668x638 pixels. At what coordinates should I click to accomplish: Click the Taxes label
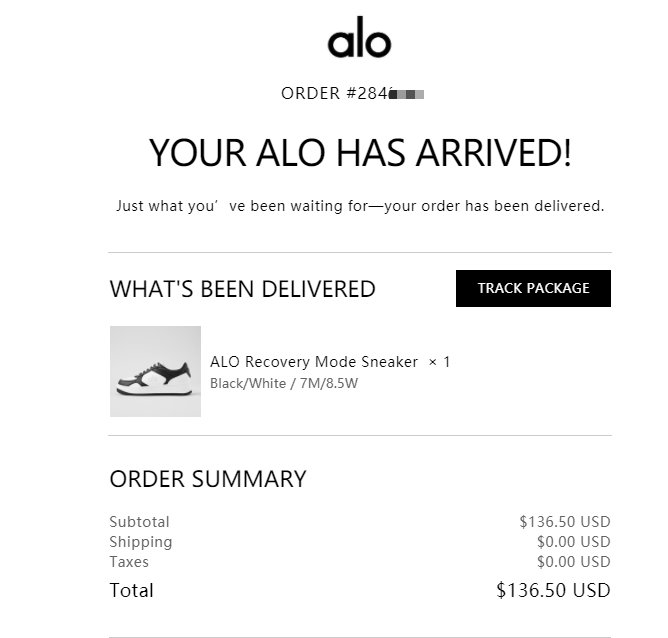click(x=130, y=562)
